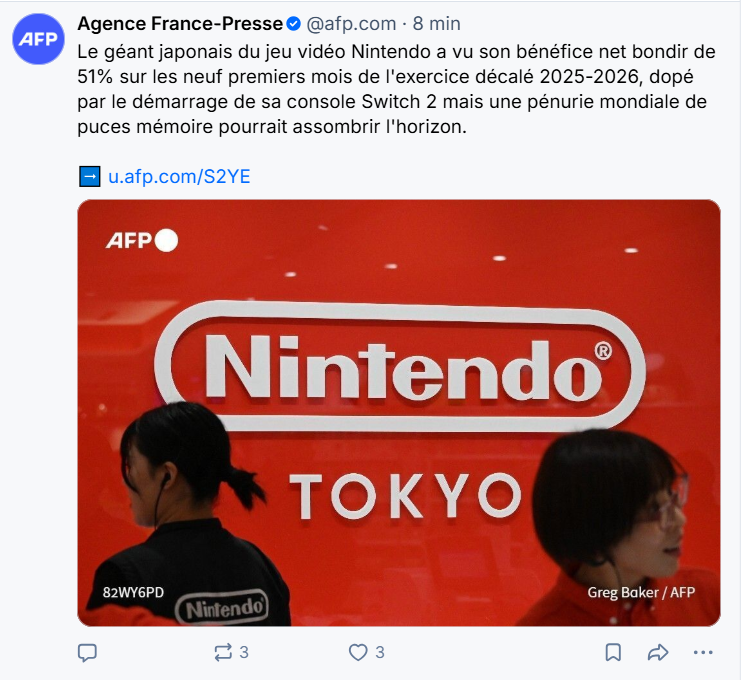Click the post text about Nintendo's net profit
The width and height of the screenshot is (741, 680).
[396, 89]
